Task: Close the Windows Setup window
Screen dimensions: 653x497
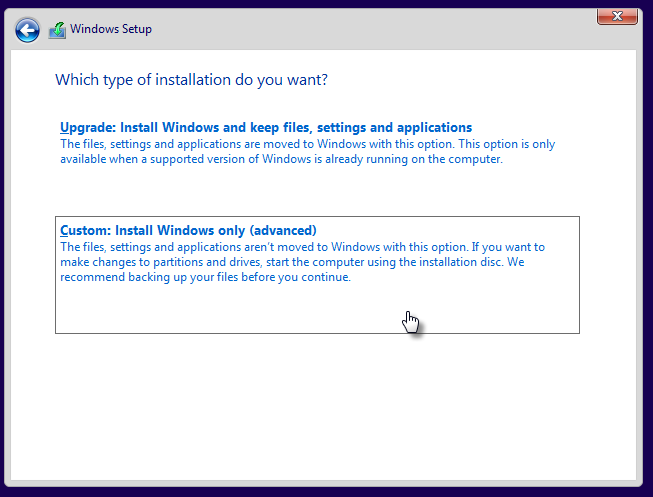Action: click(x=617, y=17)
